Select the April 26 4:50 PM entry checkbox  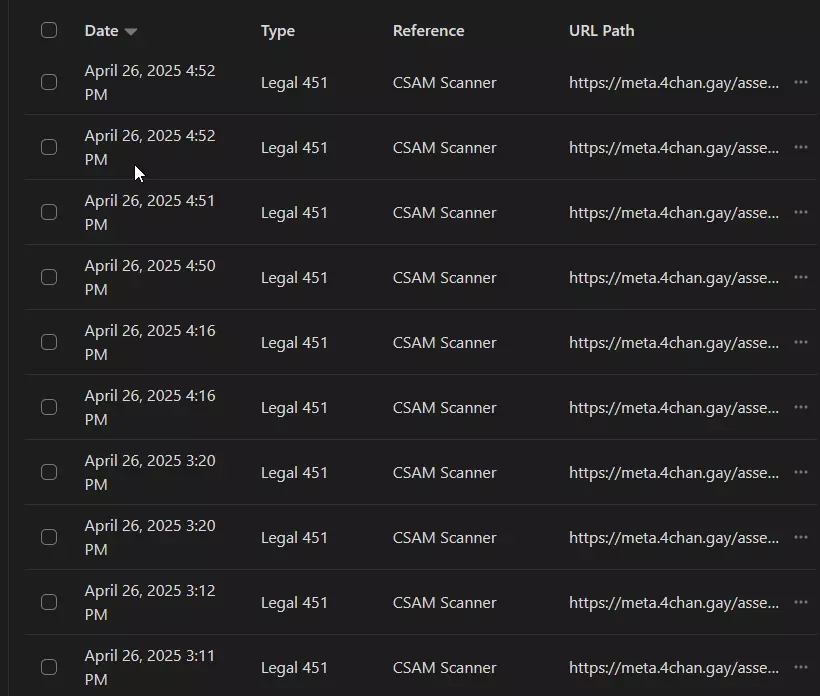pos(49,277)
